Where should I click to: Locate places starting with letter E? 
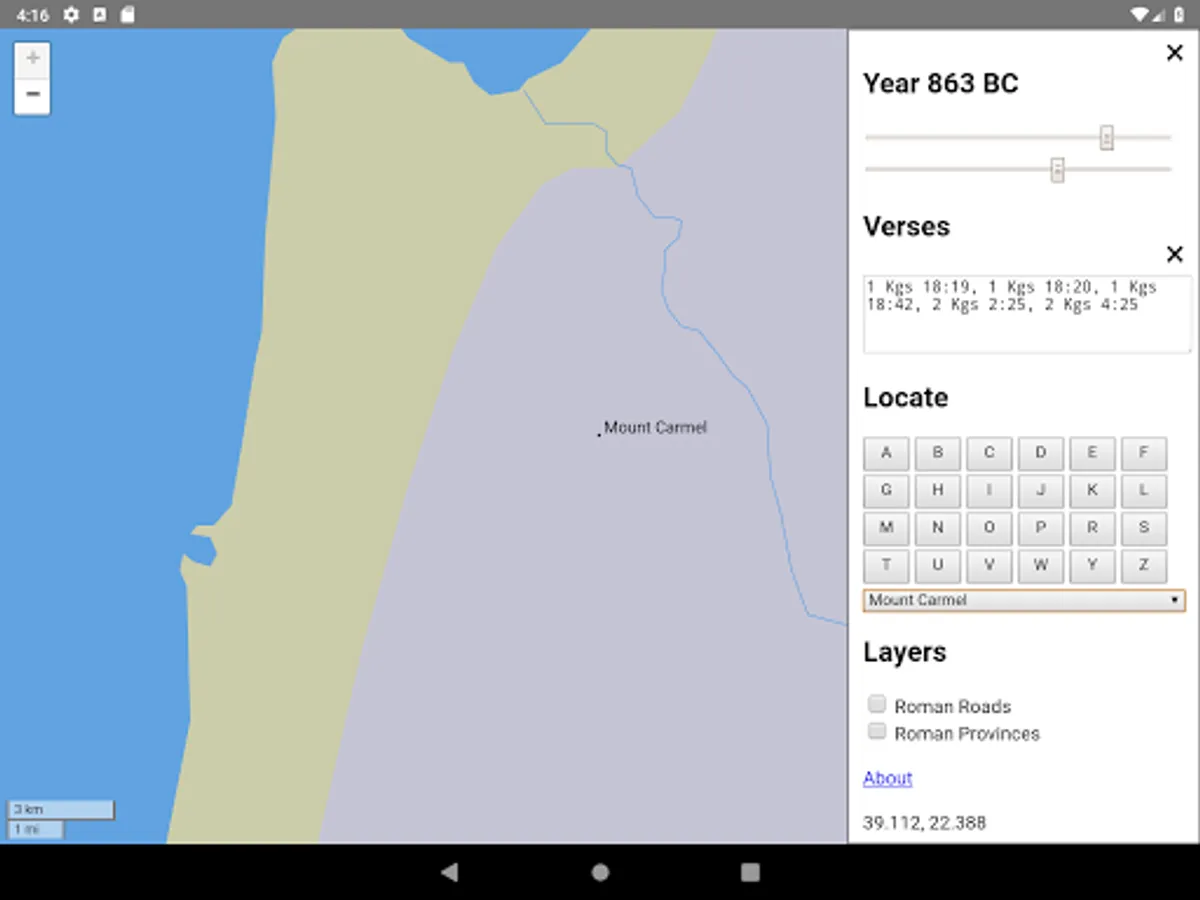pyautogui.click(x=1092, y=453)
